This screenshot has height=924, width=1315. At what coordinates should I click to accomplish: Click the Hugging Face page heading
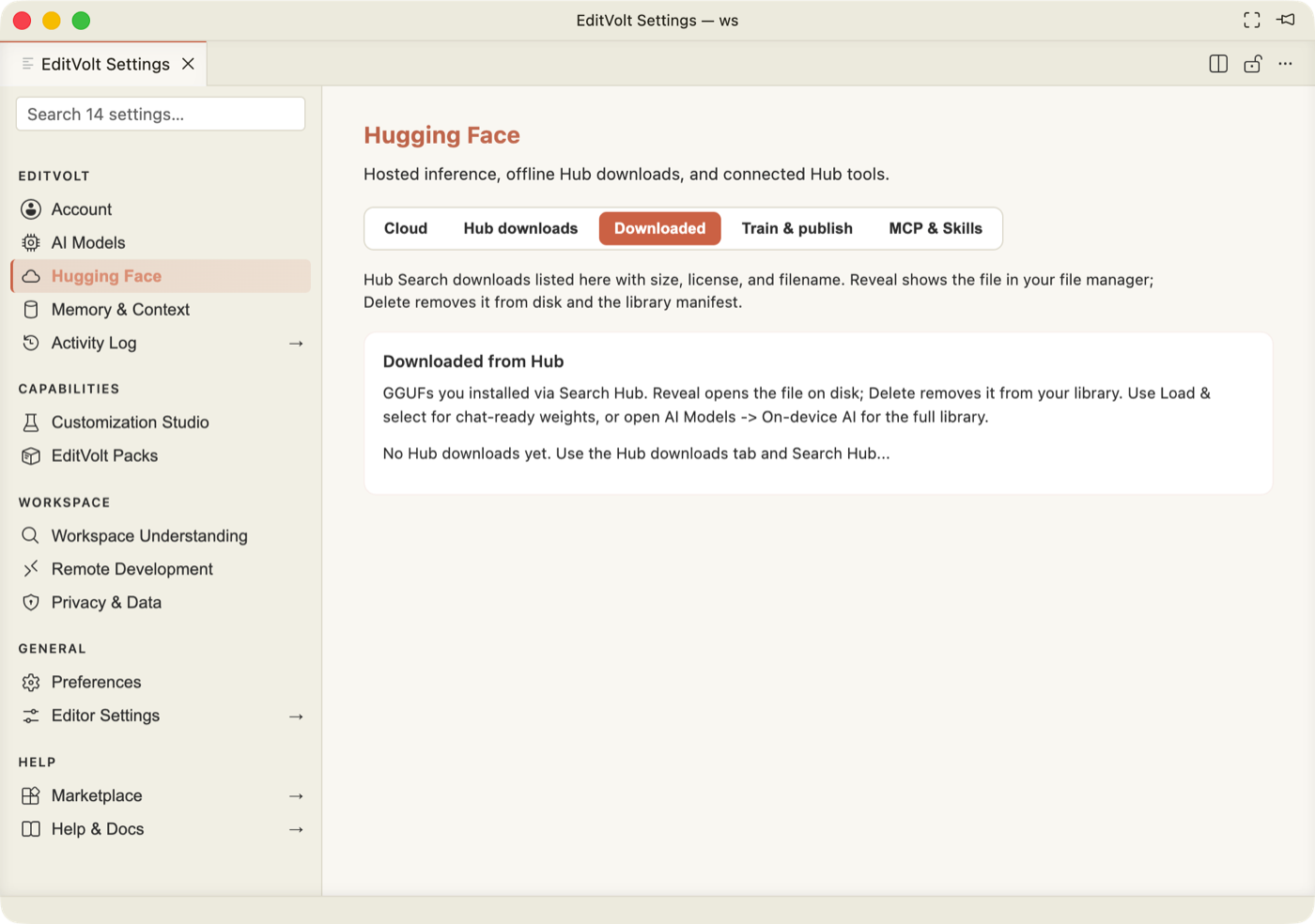click(x=441, y=135)
